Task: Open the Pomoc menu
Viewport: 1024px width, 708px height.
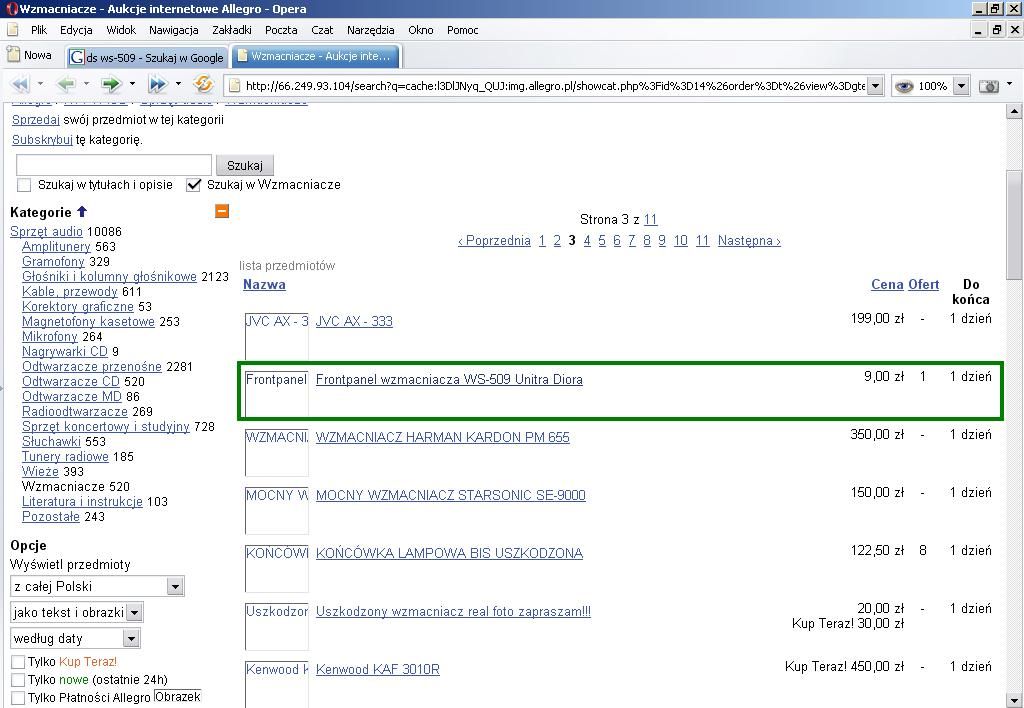Action: [462, 30]
